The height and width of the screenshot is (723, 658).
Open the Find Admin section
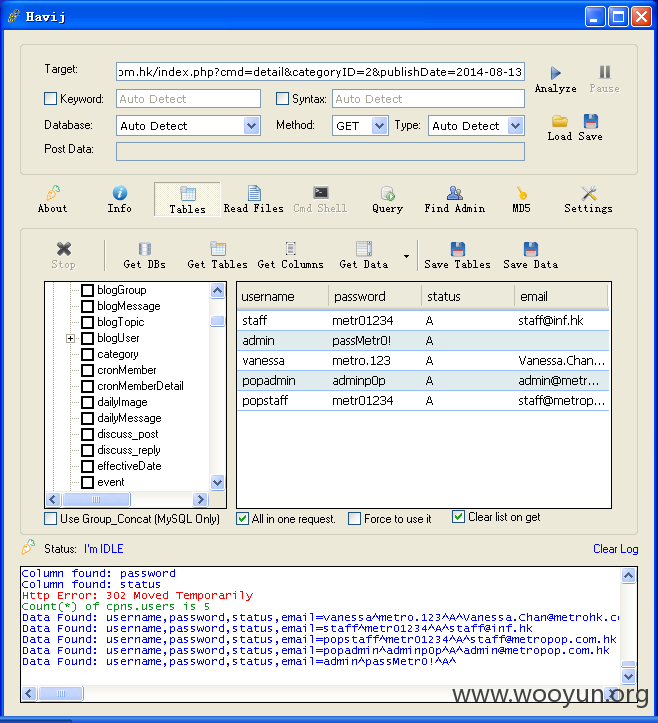pos(455,199)
